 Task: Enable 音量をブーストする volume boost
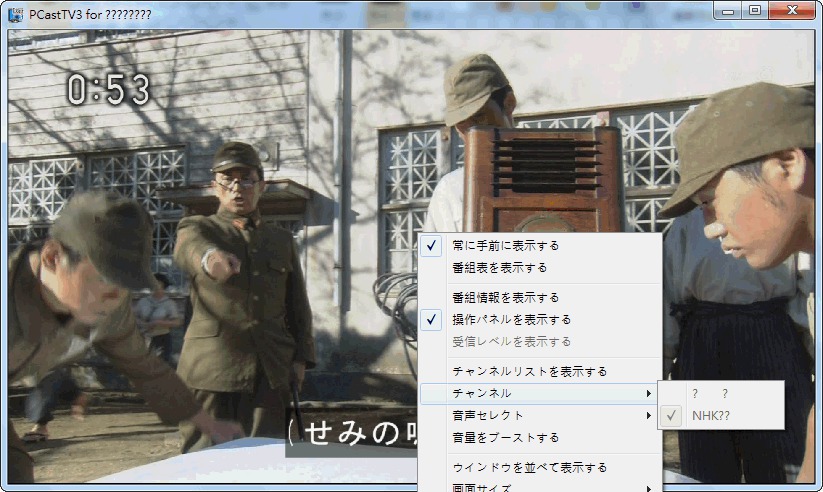(505, 438)
